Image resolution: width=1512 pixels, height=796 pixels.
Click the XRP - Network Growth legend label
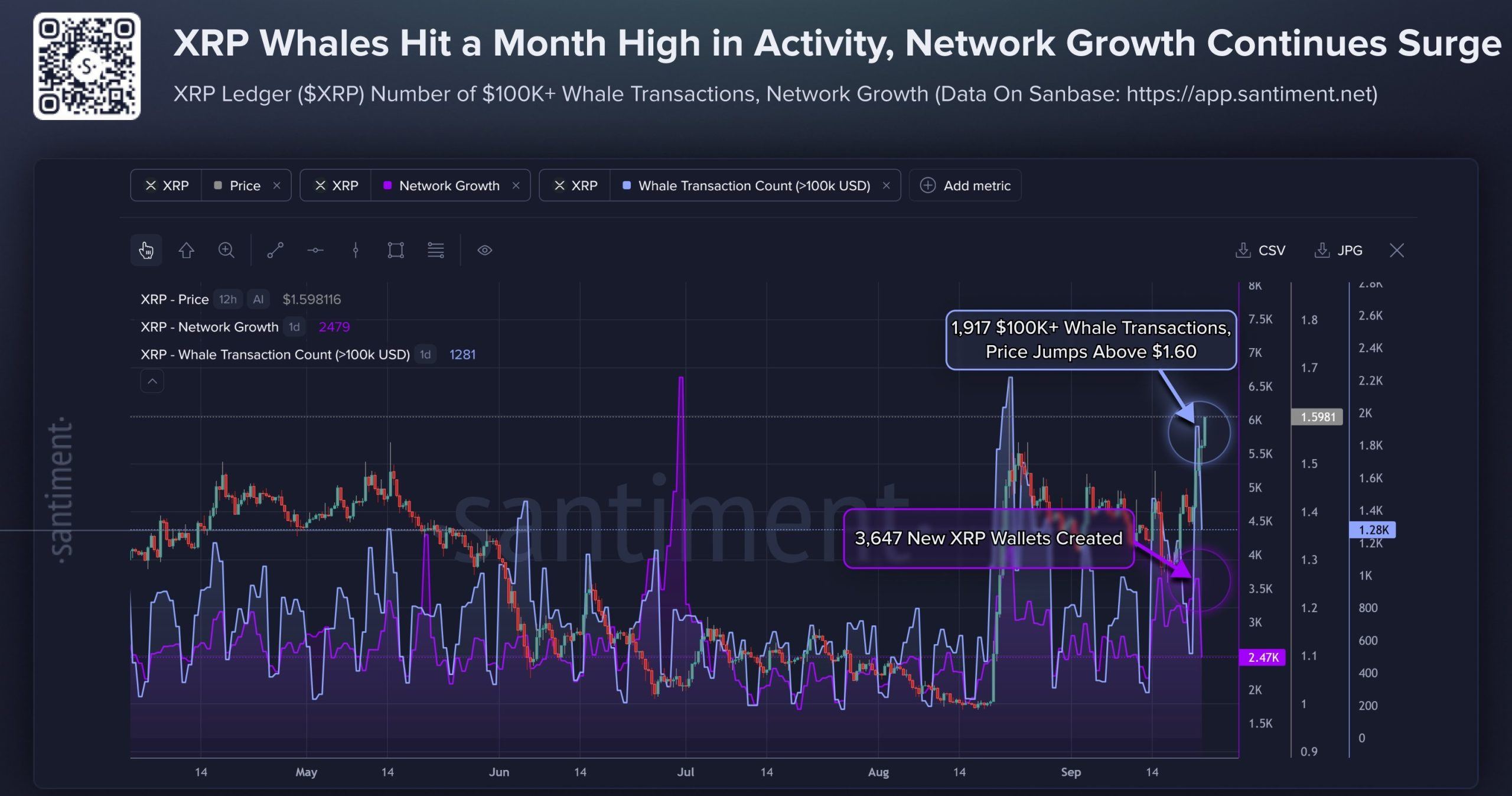209,327
